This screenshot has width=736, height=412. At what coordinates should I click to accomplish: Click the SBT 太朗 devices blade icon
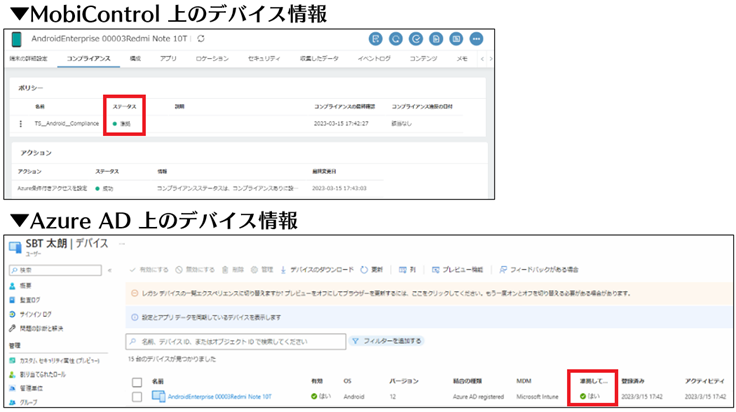click(x=15, y=247)
